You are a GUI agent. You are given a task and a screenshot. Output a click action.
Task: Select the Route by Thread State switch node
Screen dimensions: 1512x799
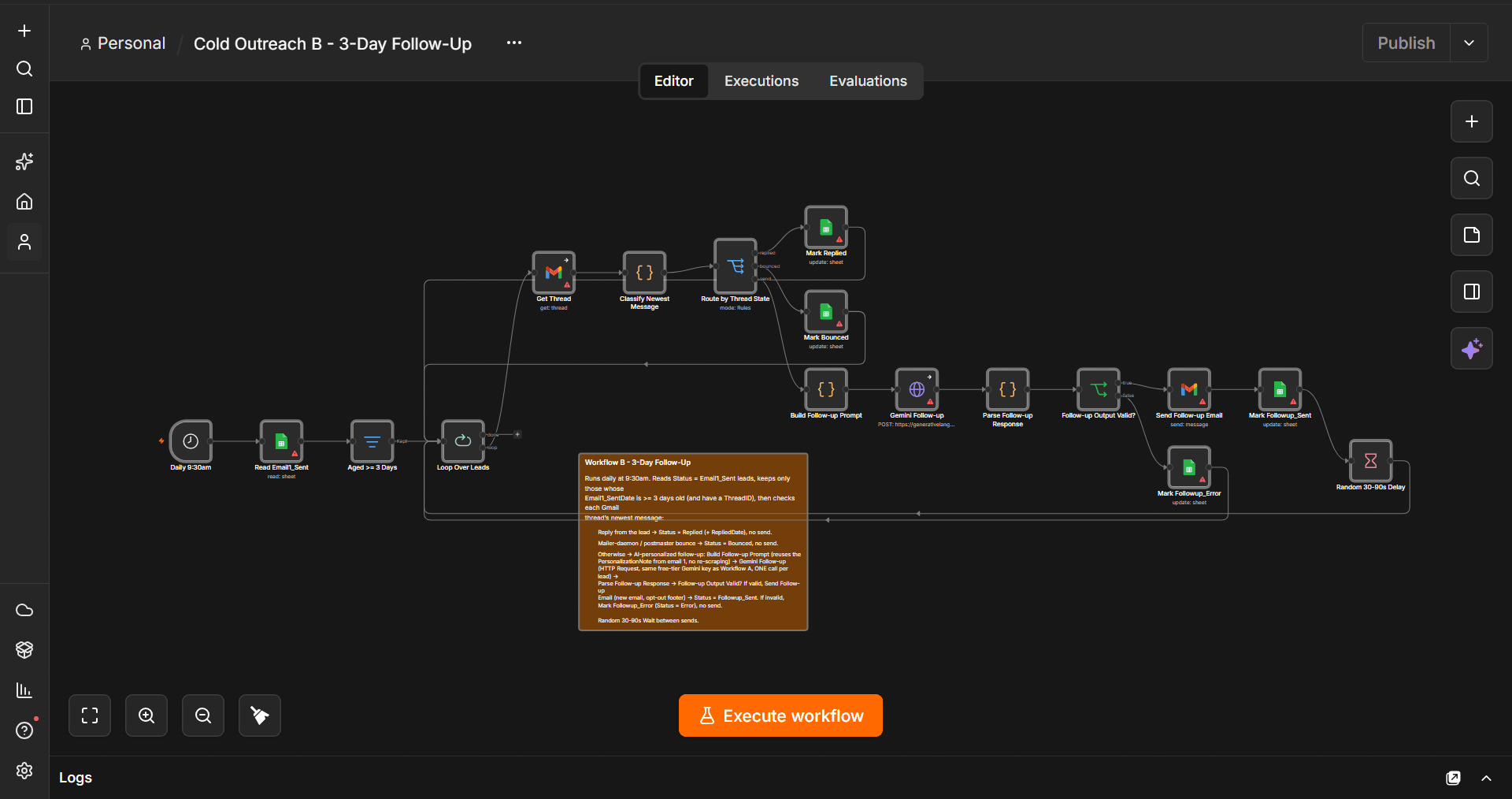click(x=735, y=266)
